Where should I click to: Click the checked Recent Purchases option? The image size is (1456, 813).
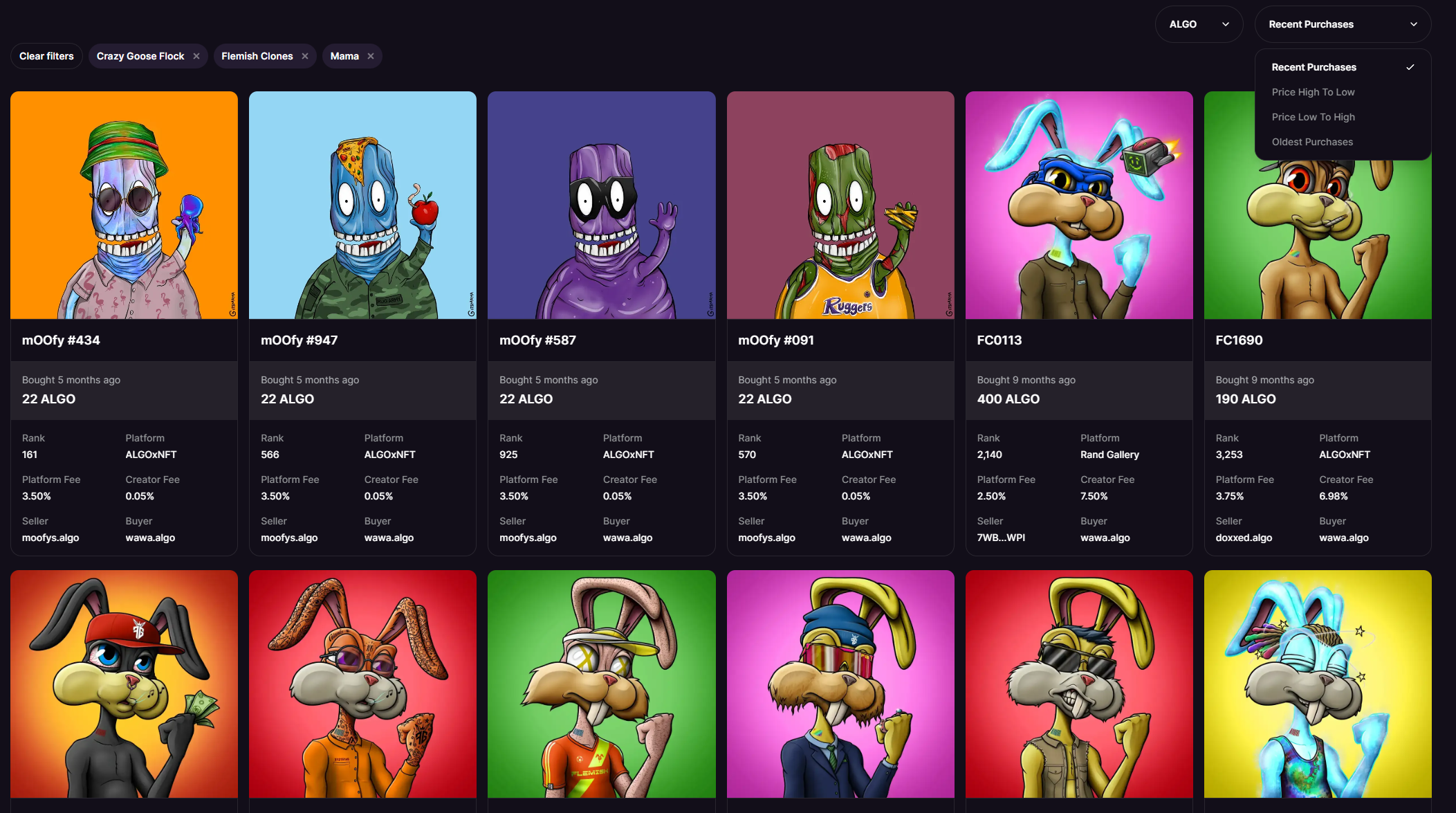(1314, 67)
